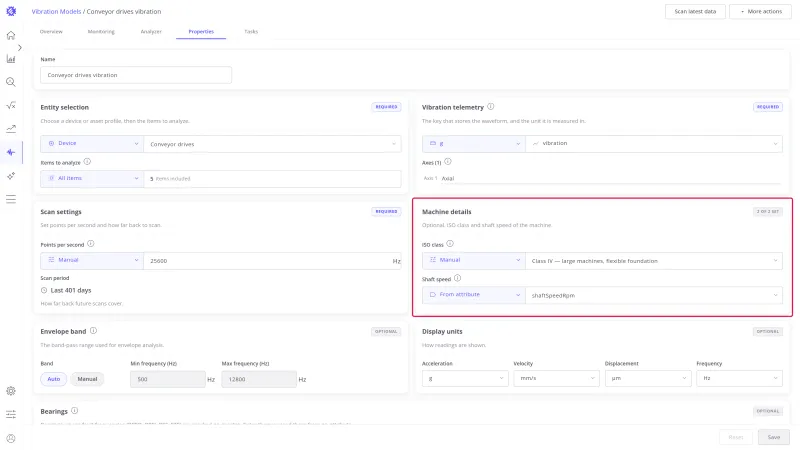This screenshot has width=800, height=450.
Task: Open the Velocity mm/s unit dropdown
Action: coord(556,379)
